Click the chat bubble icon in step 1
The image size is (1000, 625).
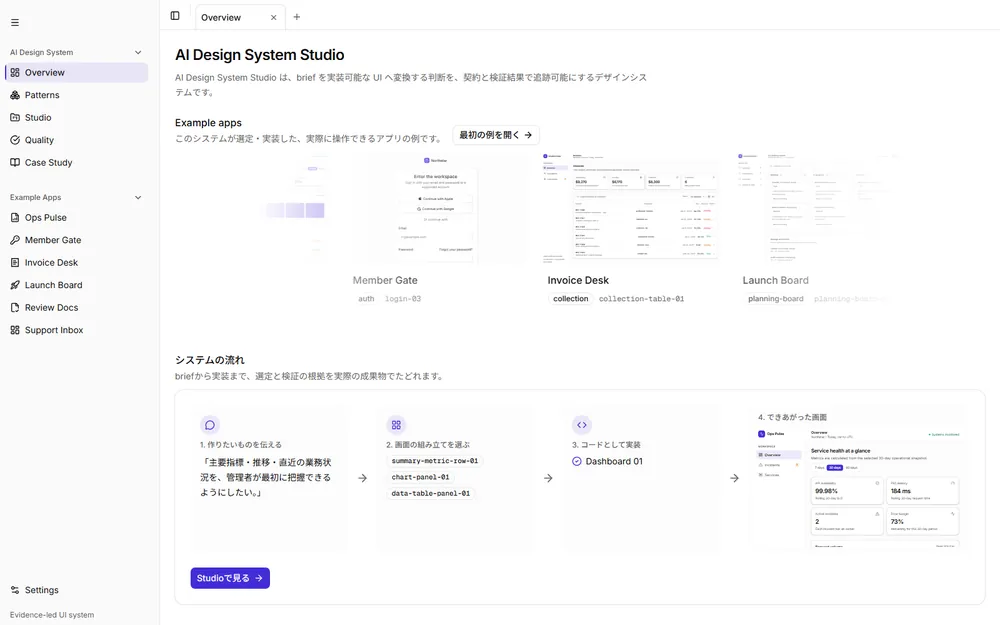click(210, 425)
